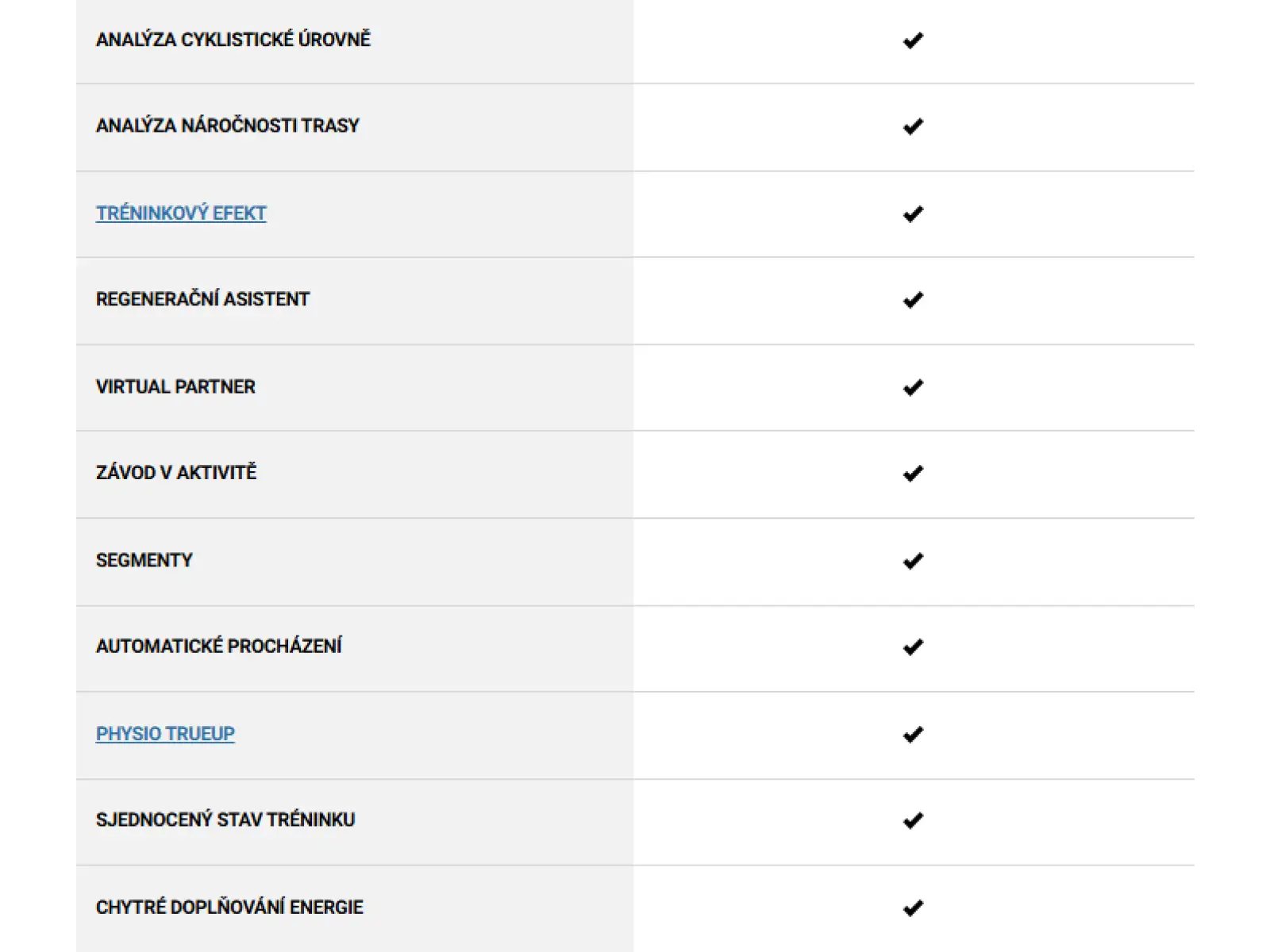Select the Chytré doplňování energie label
The image size is (1270, 952).
(x=229, y=907)
